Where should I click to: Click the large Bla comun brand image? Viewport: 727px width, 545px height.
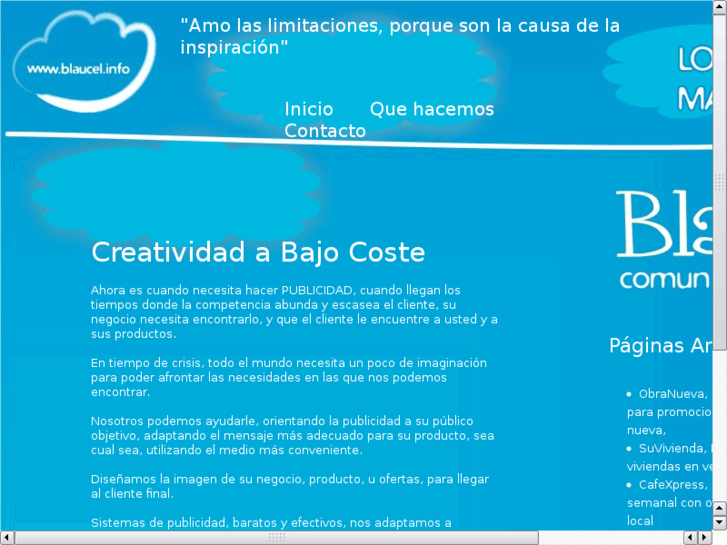point(664,239)
